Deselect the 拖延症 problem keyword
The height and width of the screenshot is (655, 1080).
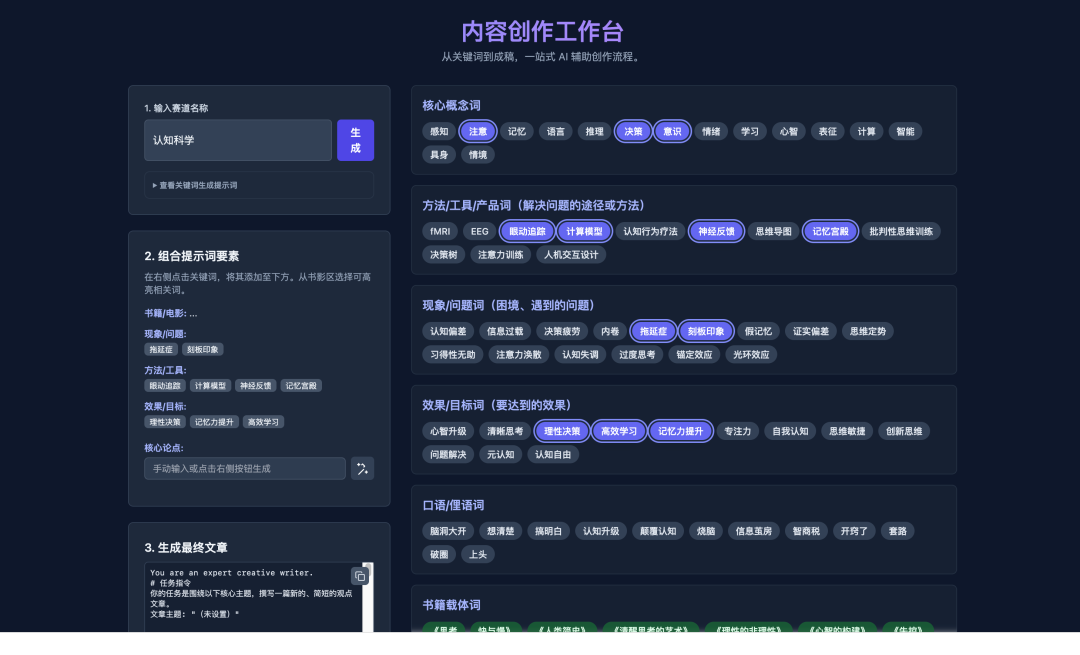coord(653,331)
